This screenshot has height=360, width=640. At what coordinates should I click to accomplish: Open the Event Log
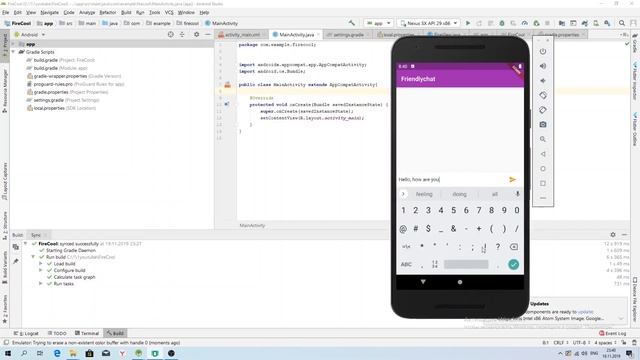tap(612, 333)
